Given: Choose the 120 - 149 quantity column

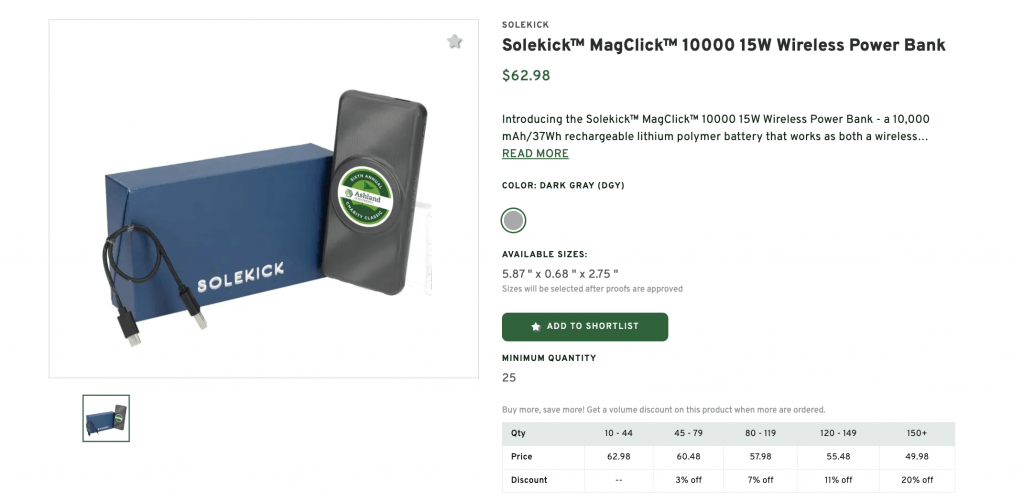Looking at the screenshot, I should tap(838, 434).
